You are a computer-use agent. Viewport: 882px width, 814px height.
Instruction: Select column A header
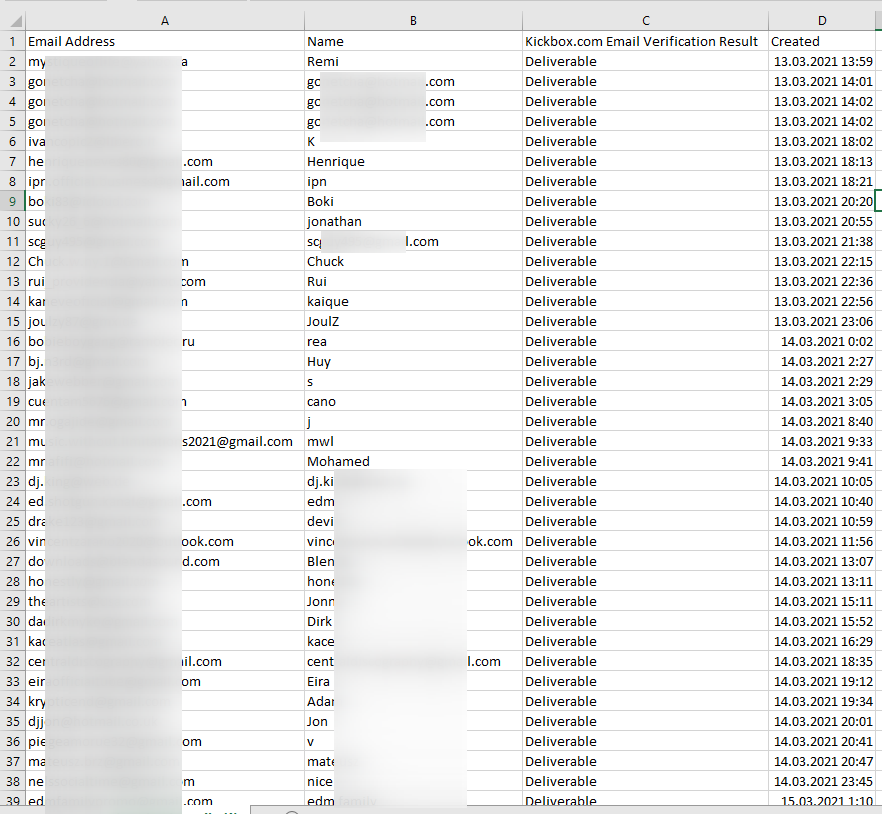click(164, 20)
